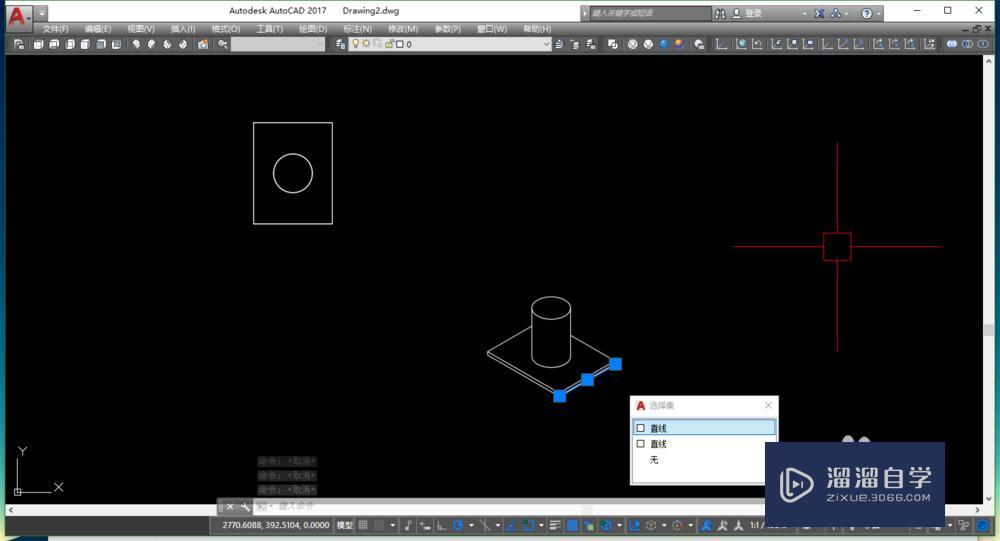Open the Autodesk Exchange X icon
The image size is (1000, 541).
coord(820,13)
